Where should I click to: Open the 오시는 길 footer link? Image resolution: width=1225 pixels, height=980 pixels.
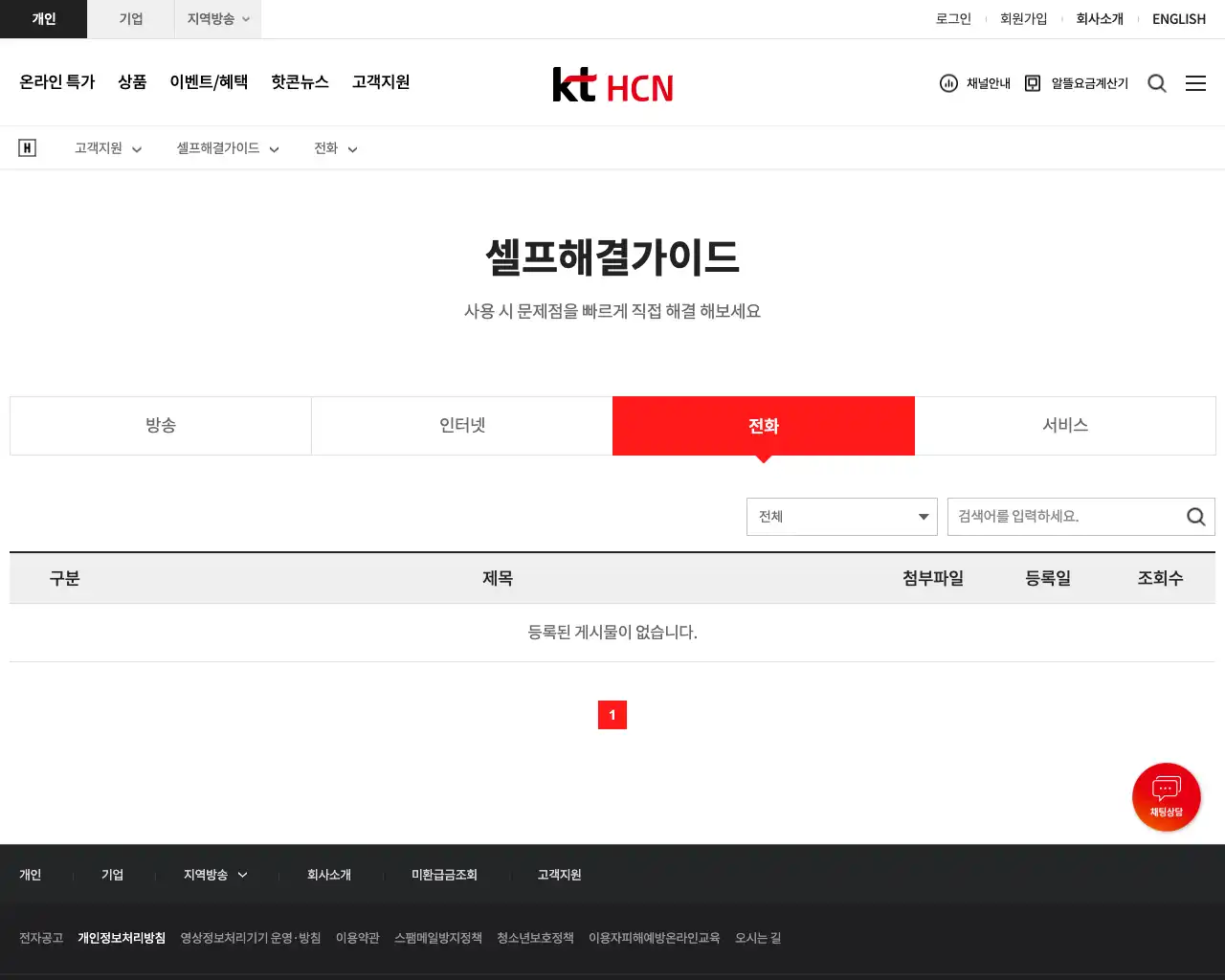[x=758, y=938]
